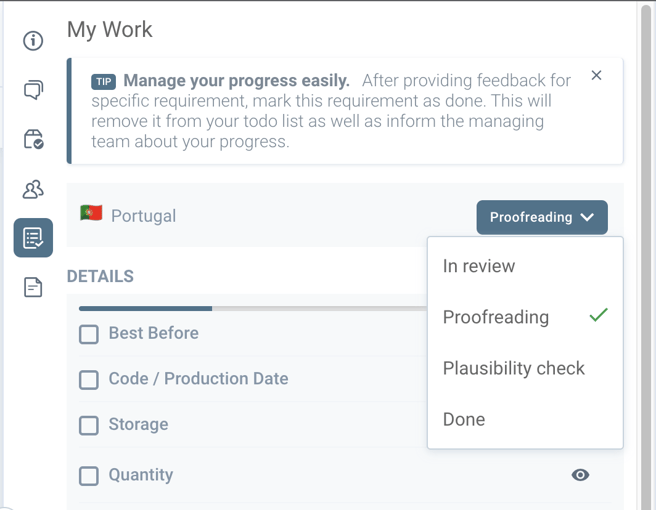This screenshot has width=656, height=510.
Task: Click the vertical scrollbar on the right
Action: [x=647, y=250]
